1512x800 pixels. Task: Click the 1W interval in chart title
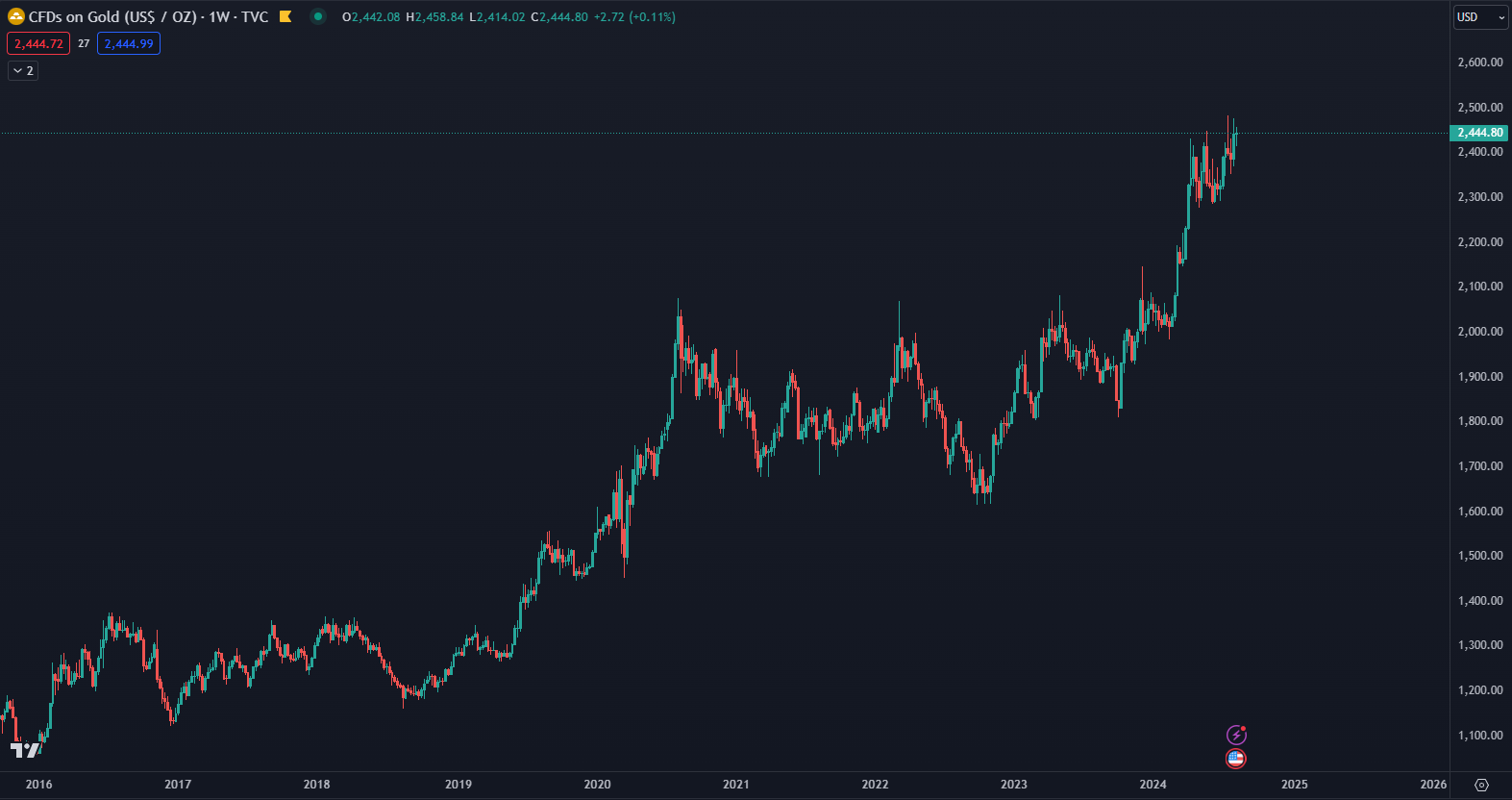pos(220,16)
